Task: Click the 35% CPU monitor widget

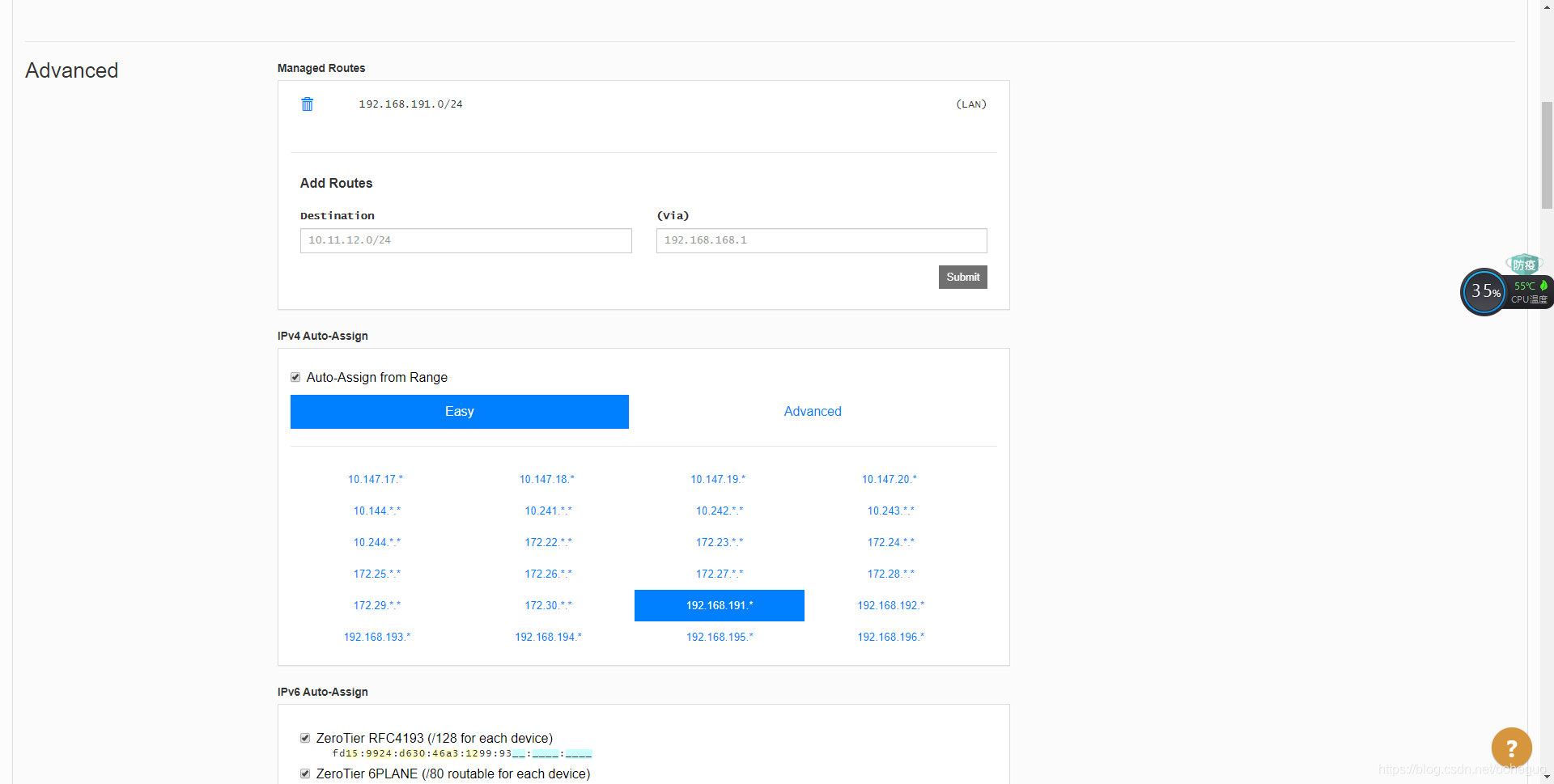Action: tap(1484, 291)
